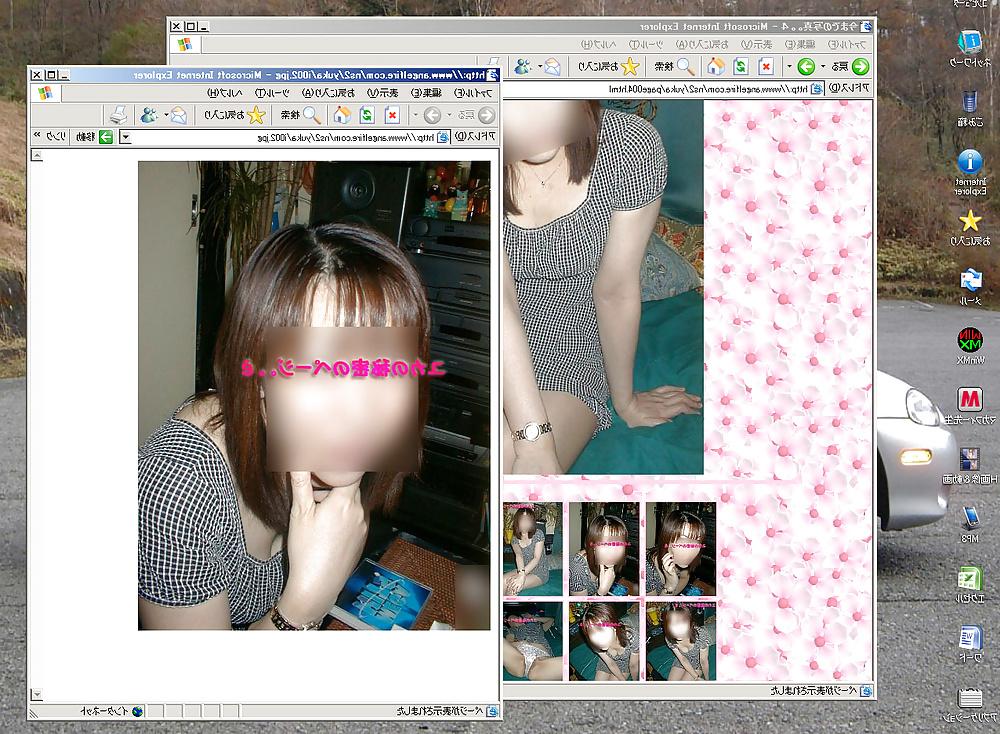The width and height of the screenshot is (1000, 734).
Task: Open top-left thumbnail in rear window gallery
Action: (x=533, y=548)
